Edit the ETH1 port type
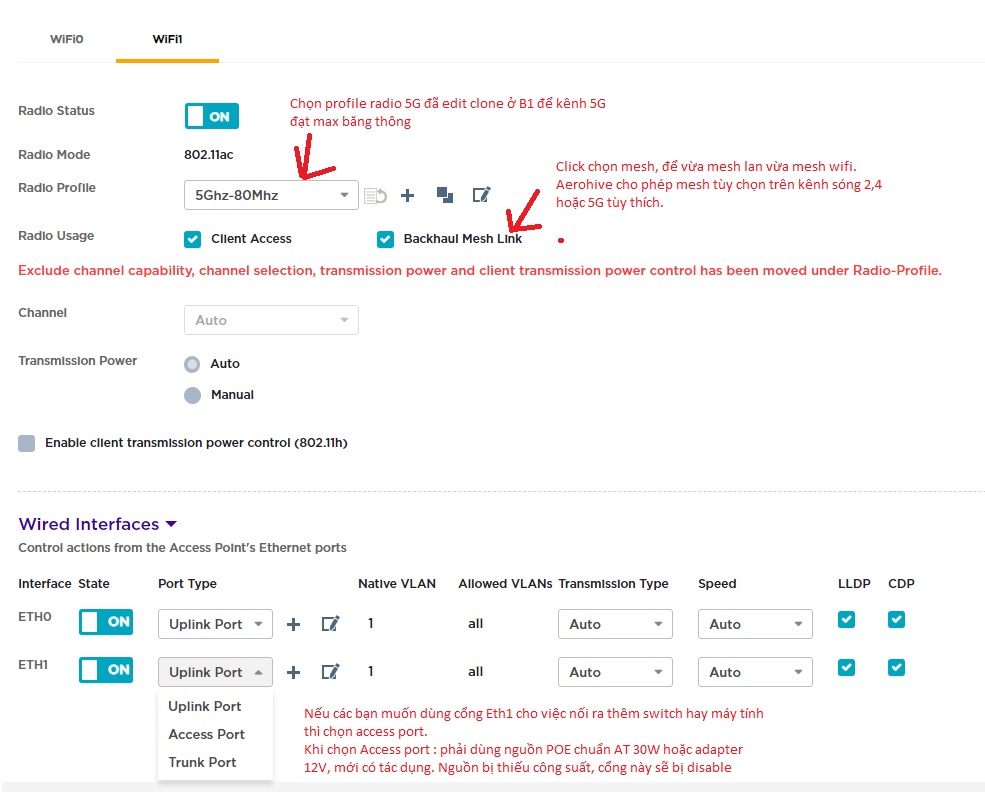The width and height of the screenshot is (985, 792). click(330, 672)
